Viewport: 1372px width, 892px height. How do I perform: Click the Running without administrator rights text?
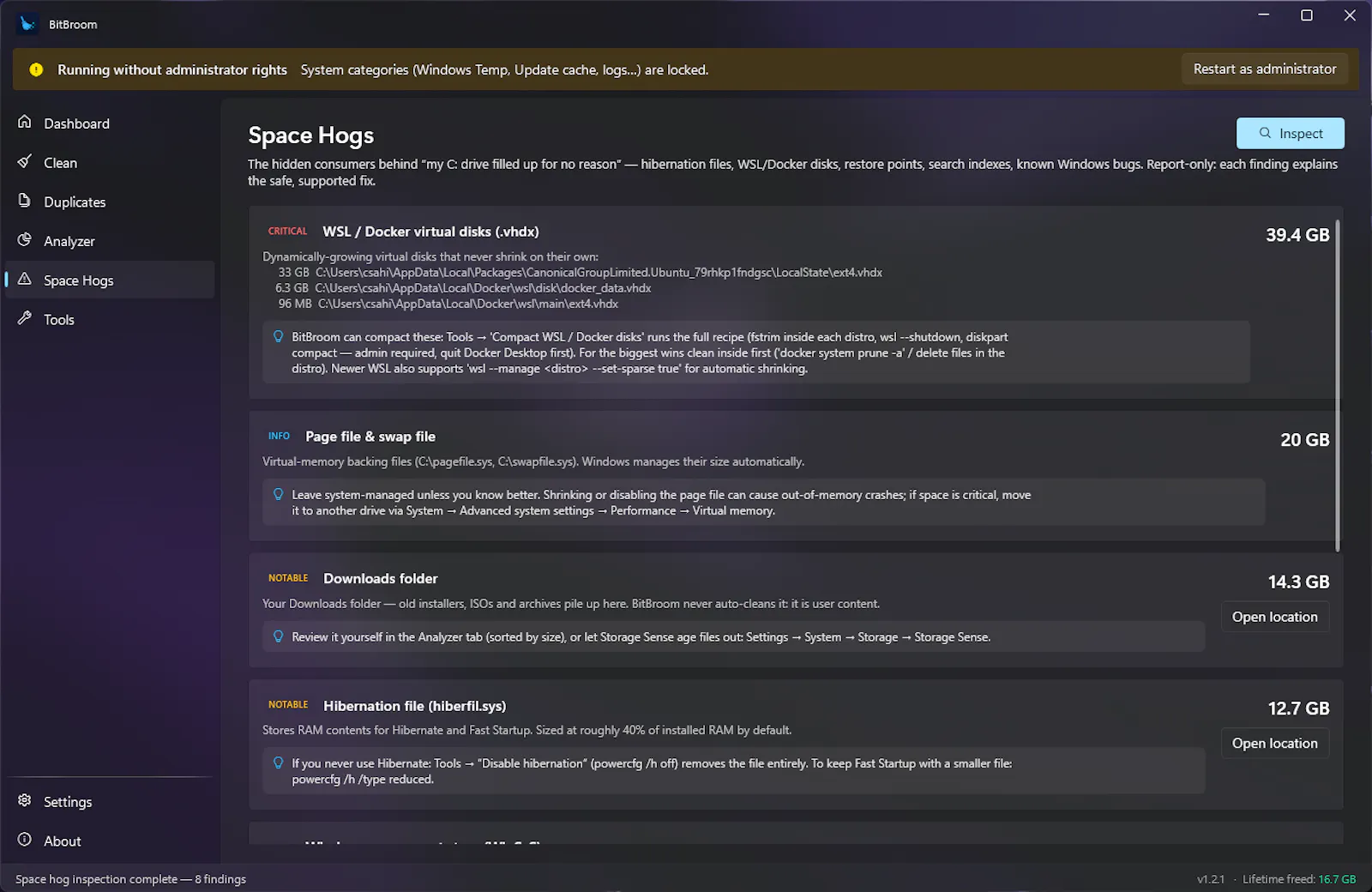(172, 69)
